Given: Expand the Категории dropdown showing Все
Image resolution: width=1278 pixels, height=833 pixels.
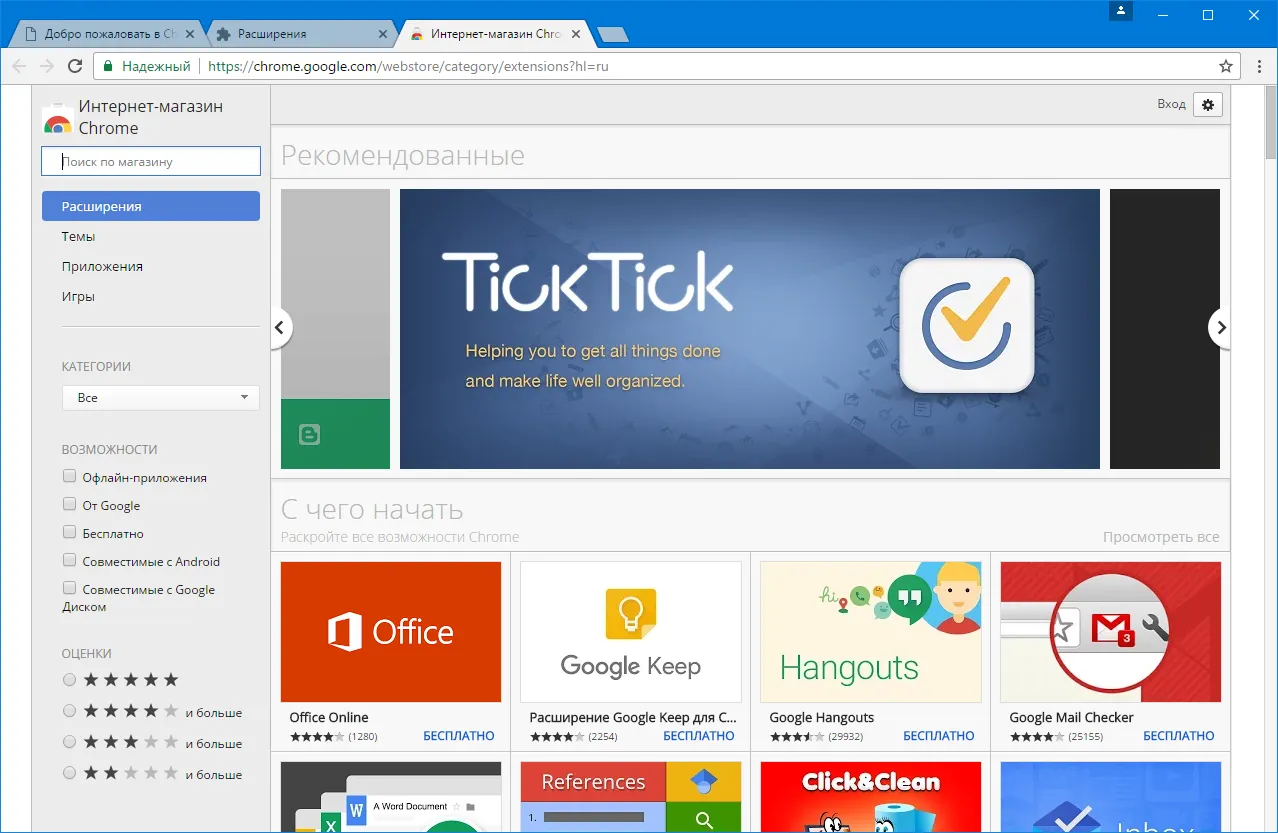Looking at the screenshot, I should coord(160,398).
